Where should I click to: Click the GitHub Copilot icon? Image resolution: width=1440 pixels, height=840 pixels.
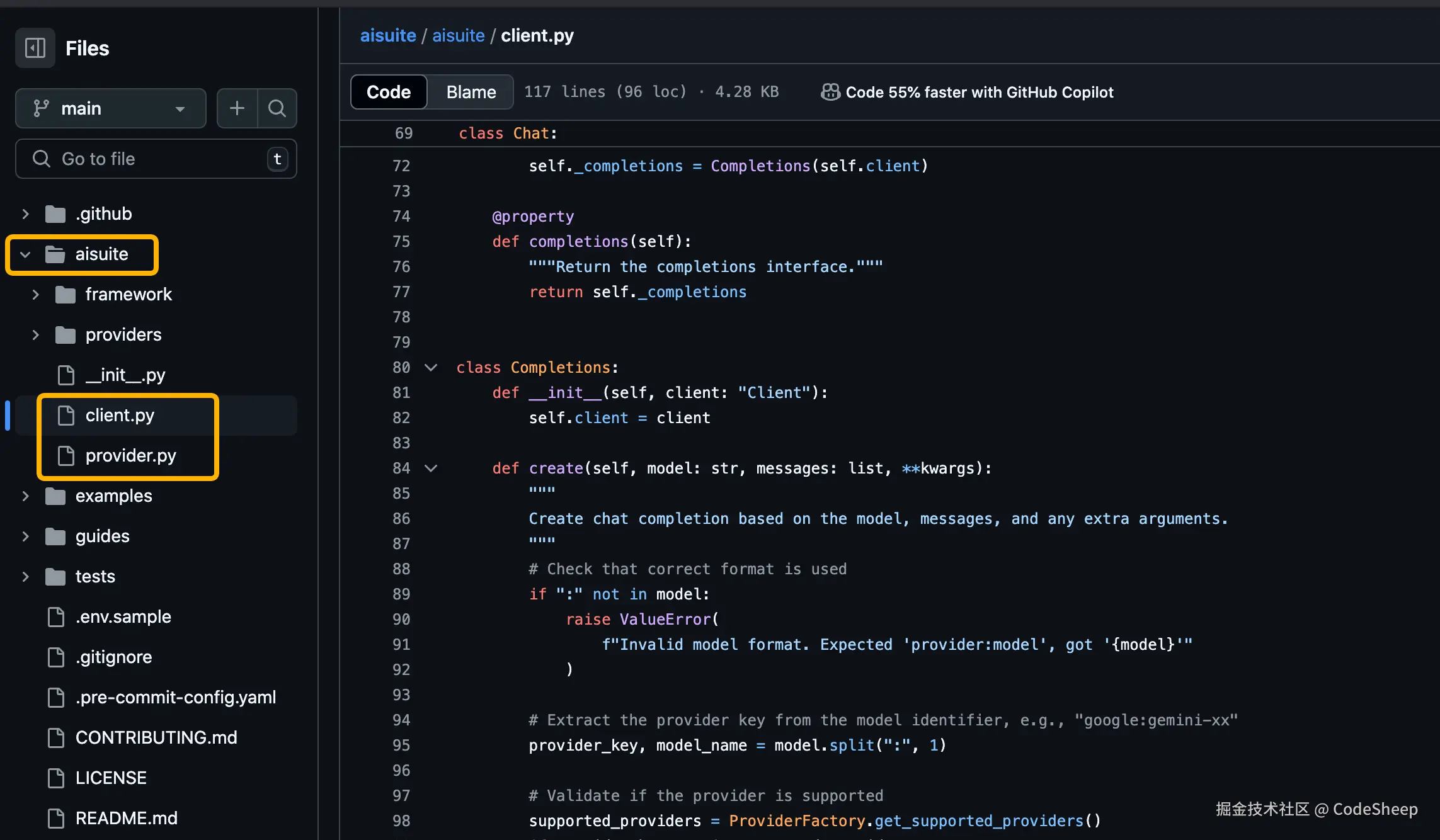[830, 92]
